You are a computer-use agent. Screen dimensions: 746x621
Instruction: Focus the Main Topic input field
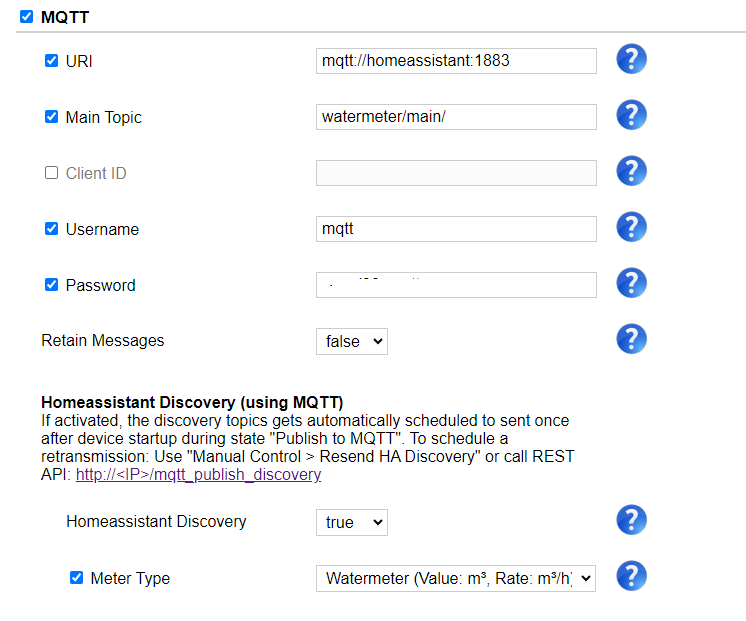[456, 117]
